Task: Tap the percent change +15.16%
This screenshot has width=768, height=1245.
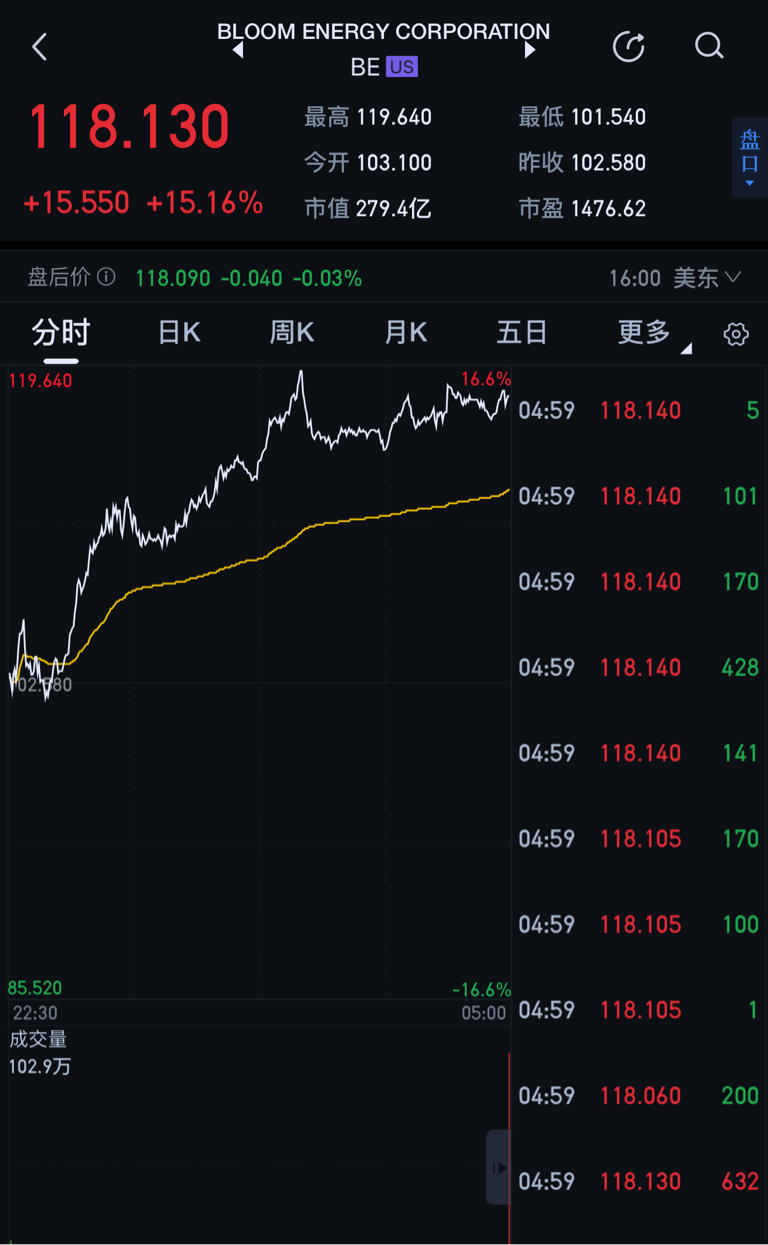Action: [x=205, y=203]
